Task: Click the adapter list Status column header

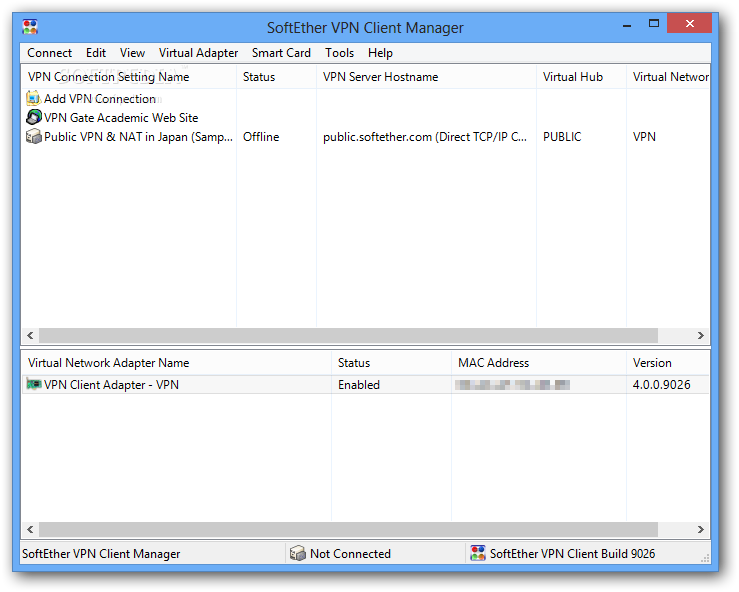Action: pyautogui.click(x=391, y=362)
